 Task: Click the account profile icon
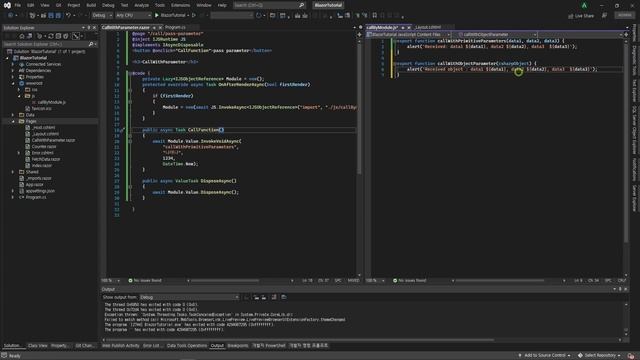tap(584, 5)
